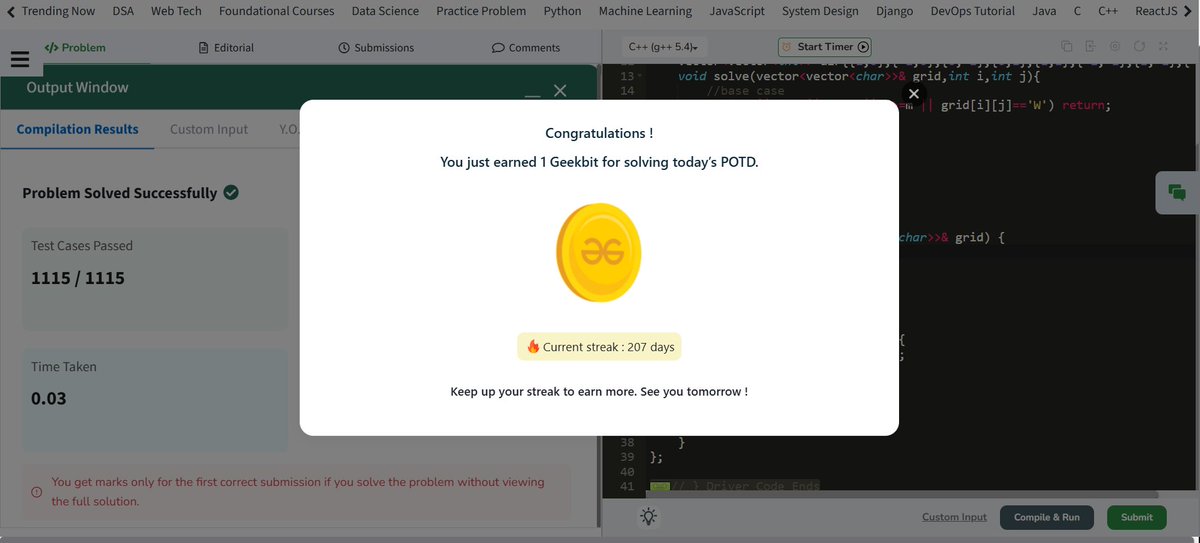Open the chat widget icon
1200x543 pixels.
tap(1177, 193)
